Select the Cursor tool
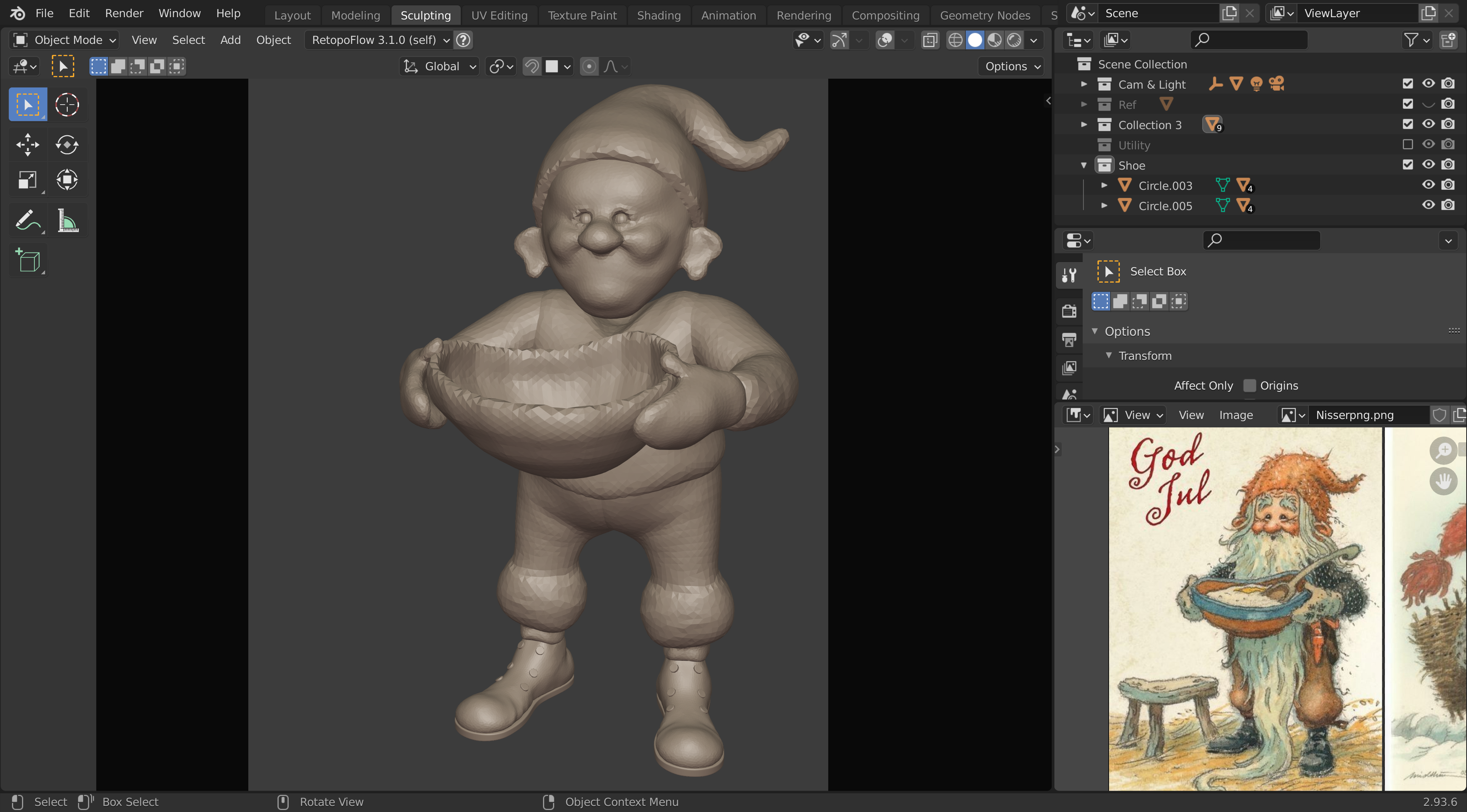Screen dimensions: 1467x812 [x=66, y=105]
